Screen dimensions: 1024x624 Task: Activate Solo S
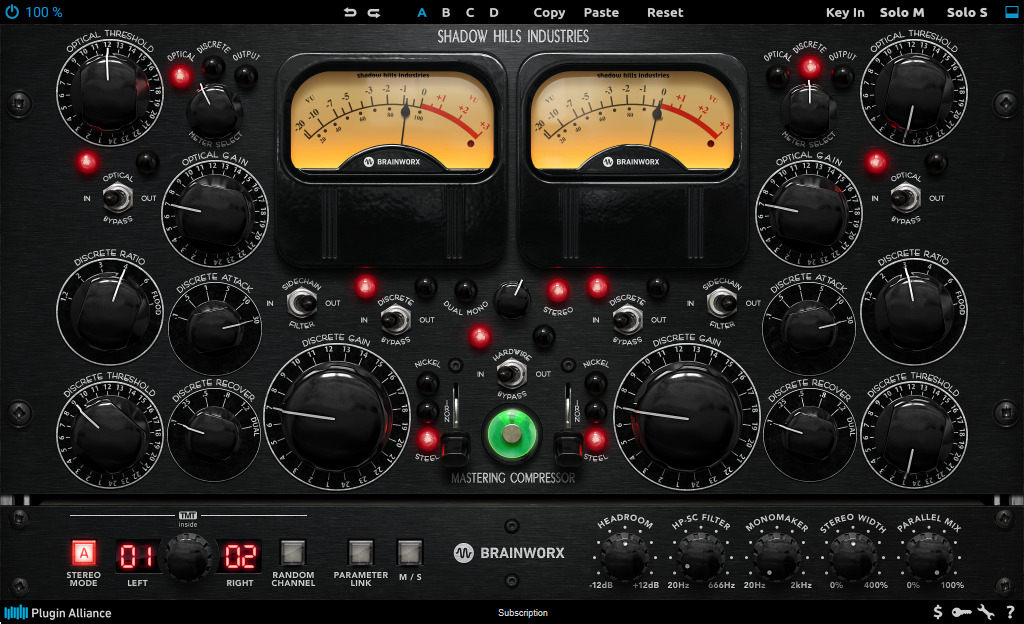click(x=967, y=12)
